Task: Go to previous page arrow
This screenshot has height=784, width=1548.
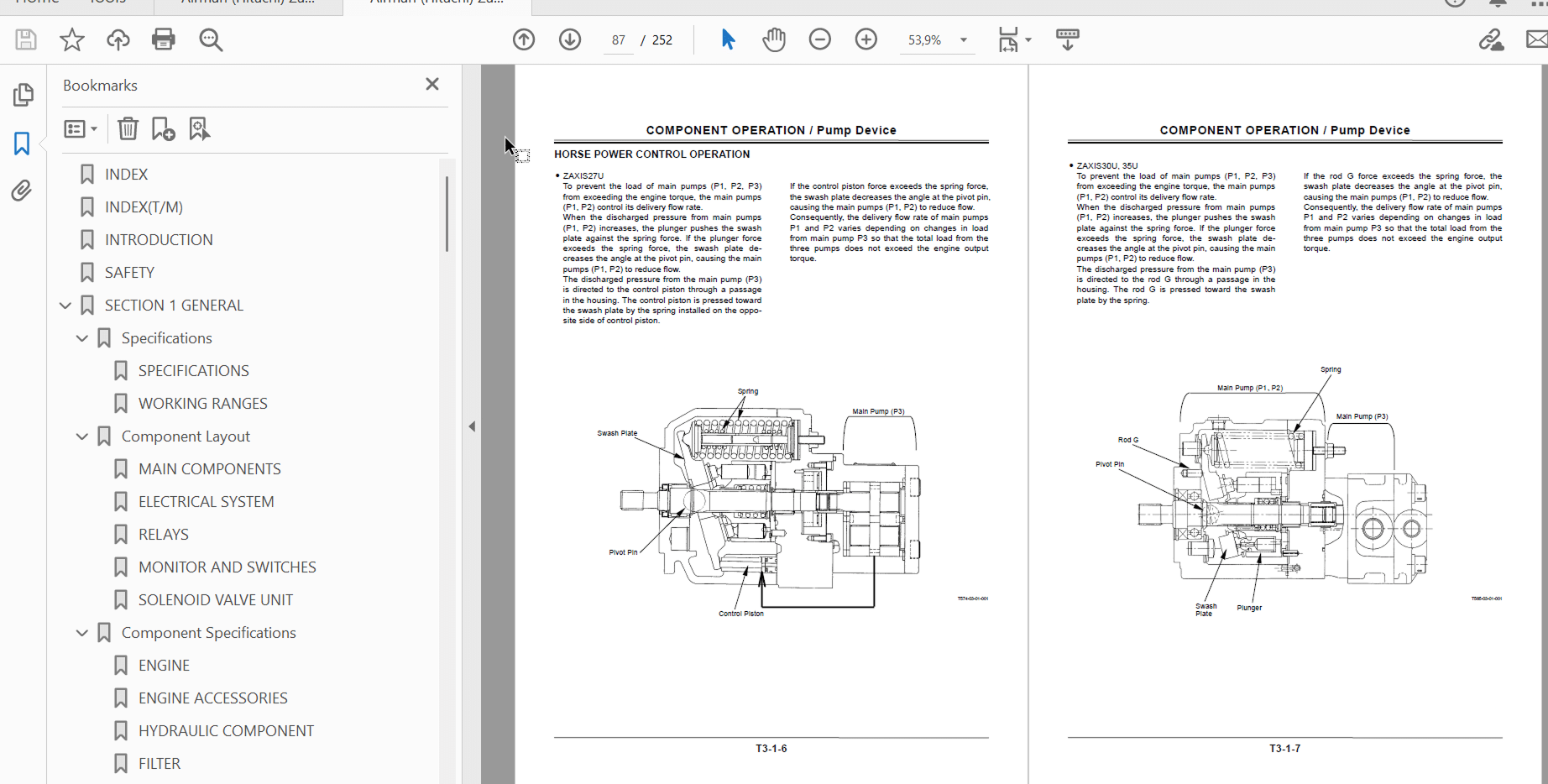Action: coord(524,39)
